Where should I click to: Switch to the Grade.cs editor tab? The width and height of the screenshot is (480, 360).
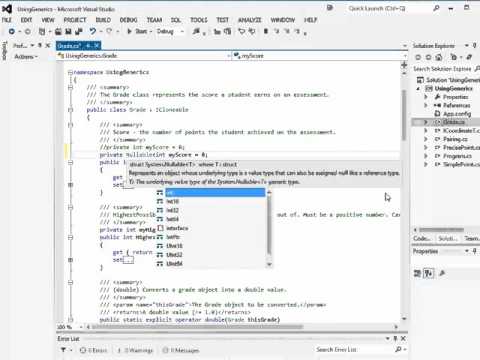[x=69, y=46]
